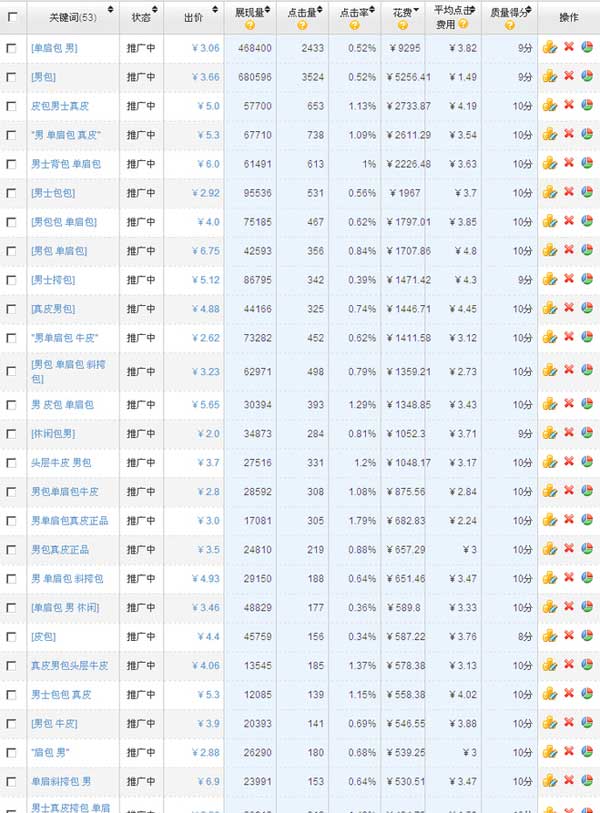Edit bid icon for [男包 单肩包 斜挎包] row
This screenshot has height=813, width=600.
(x=550, y=371)
